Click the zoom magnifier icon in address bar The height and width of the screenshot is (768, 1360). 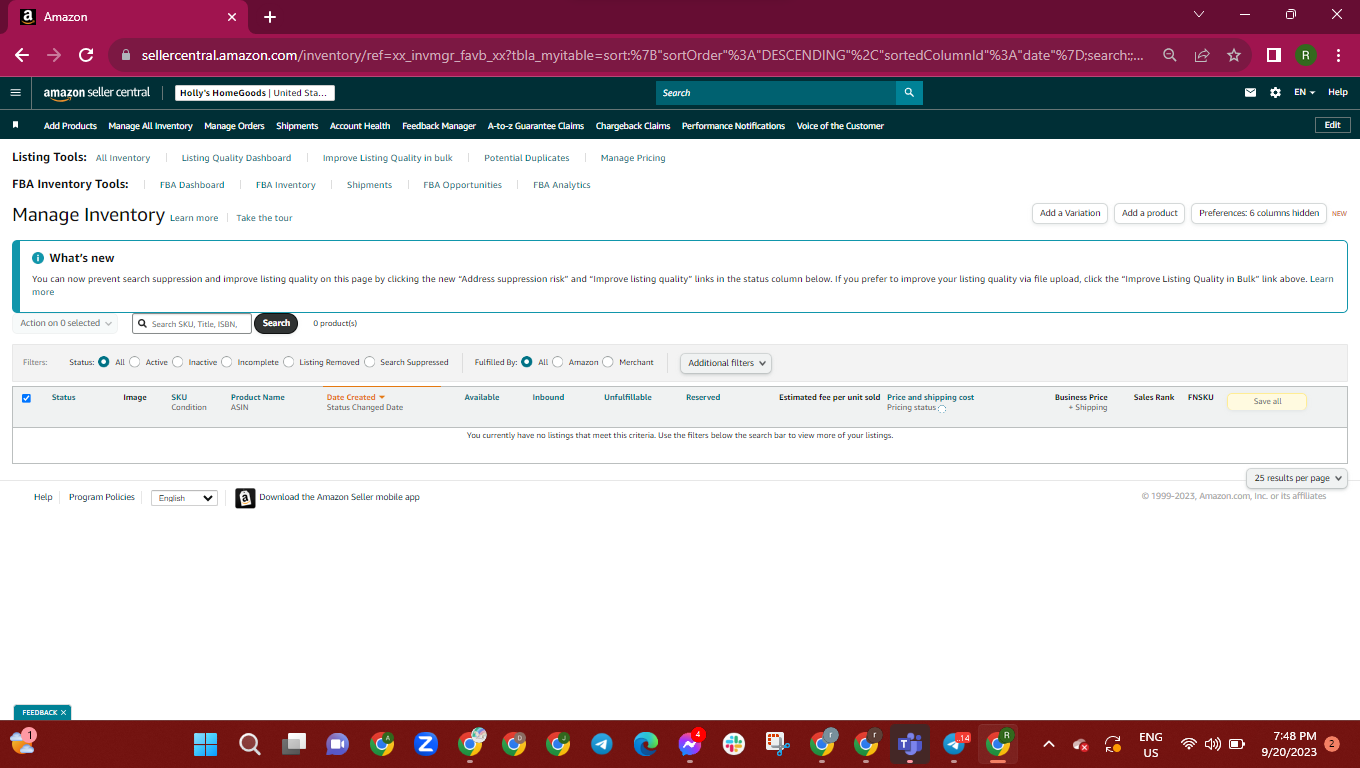click(x=1169, y=55)
